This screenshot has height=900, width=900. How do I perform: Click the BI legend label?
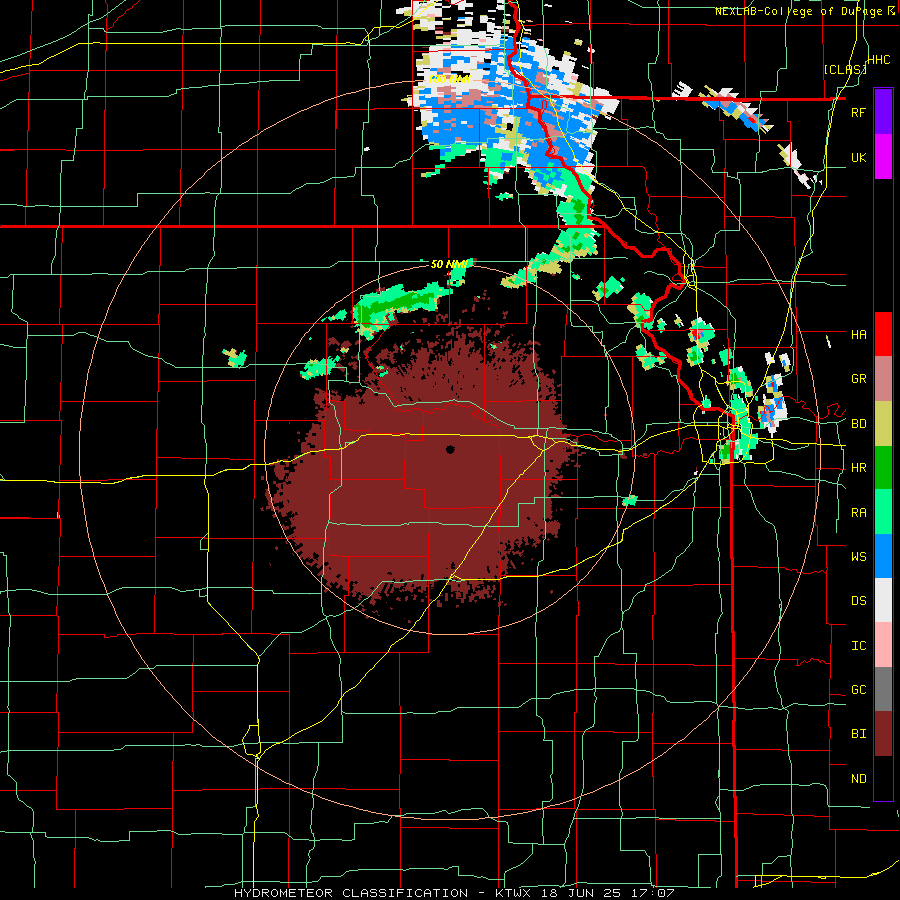pos(858,734)
